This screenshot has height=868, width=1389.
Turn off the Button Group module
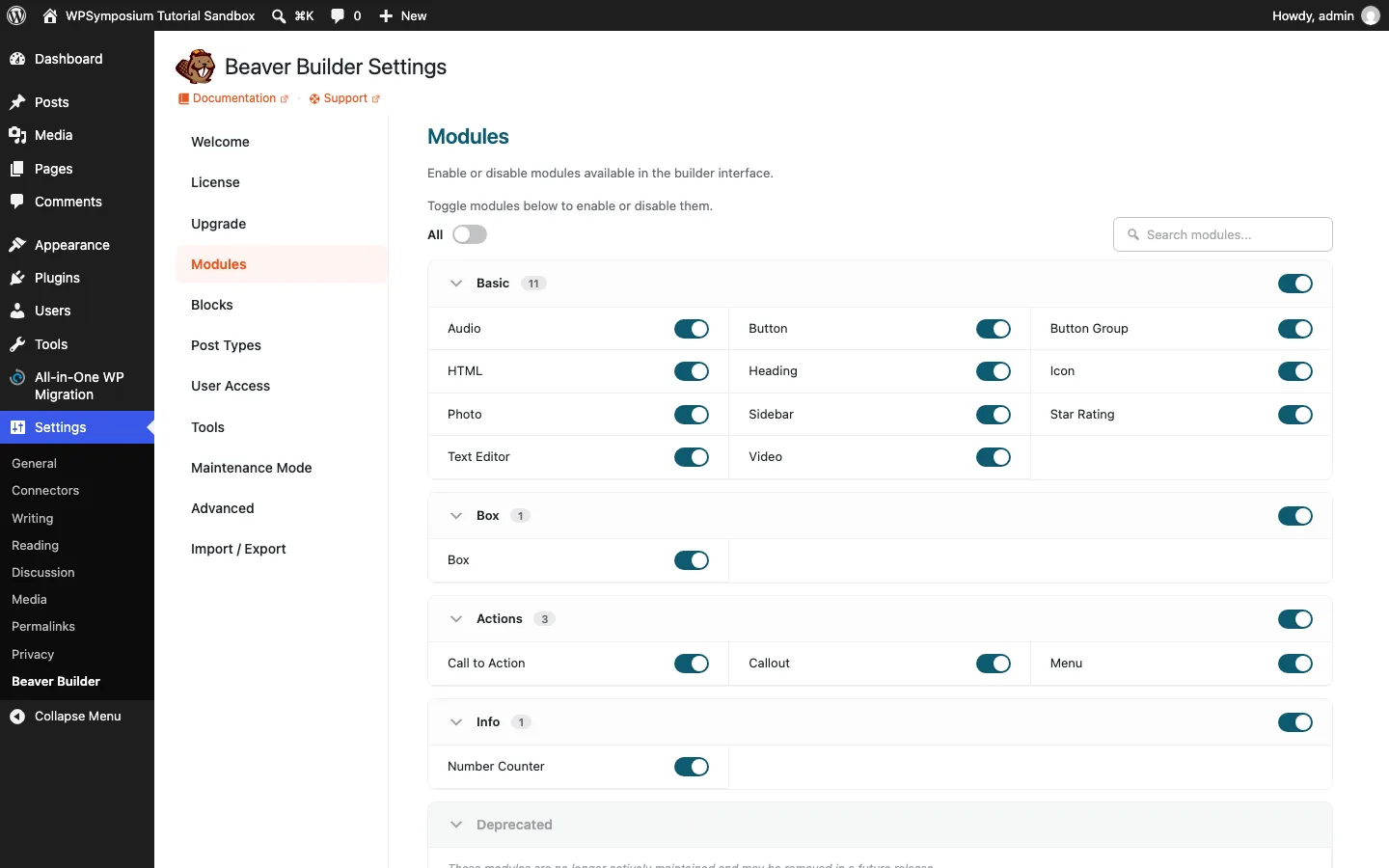coord(1295,329)
